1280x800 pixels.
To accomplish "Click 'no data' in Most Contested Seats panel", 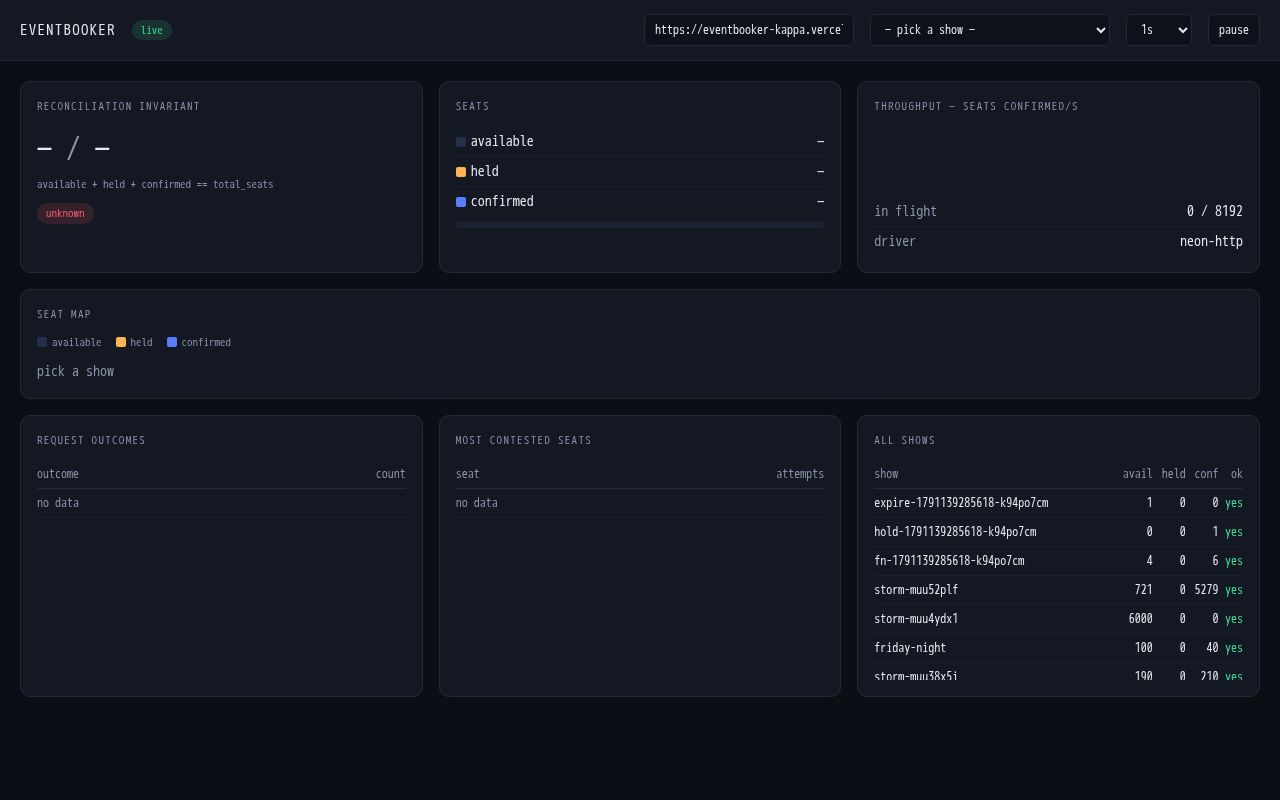I will (x=476, y=503).
